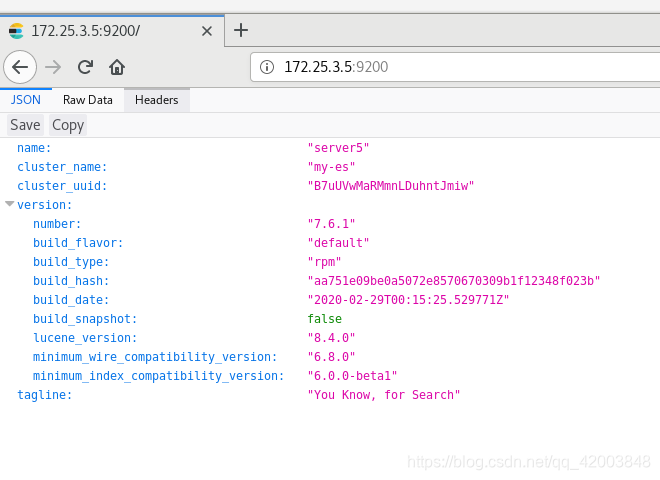Screen dimensions: 660x480
Task: Open the Headers tab
Action: [157, 100]
